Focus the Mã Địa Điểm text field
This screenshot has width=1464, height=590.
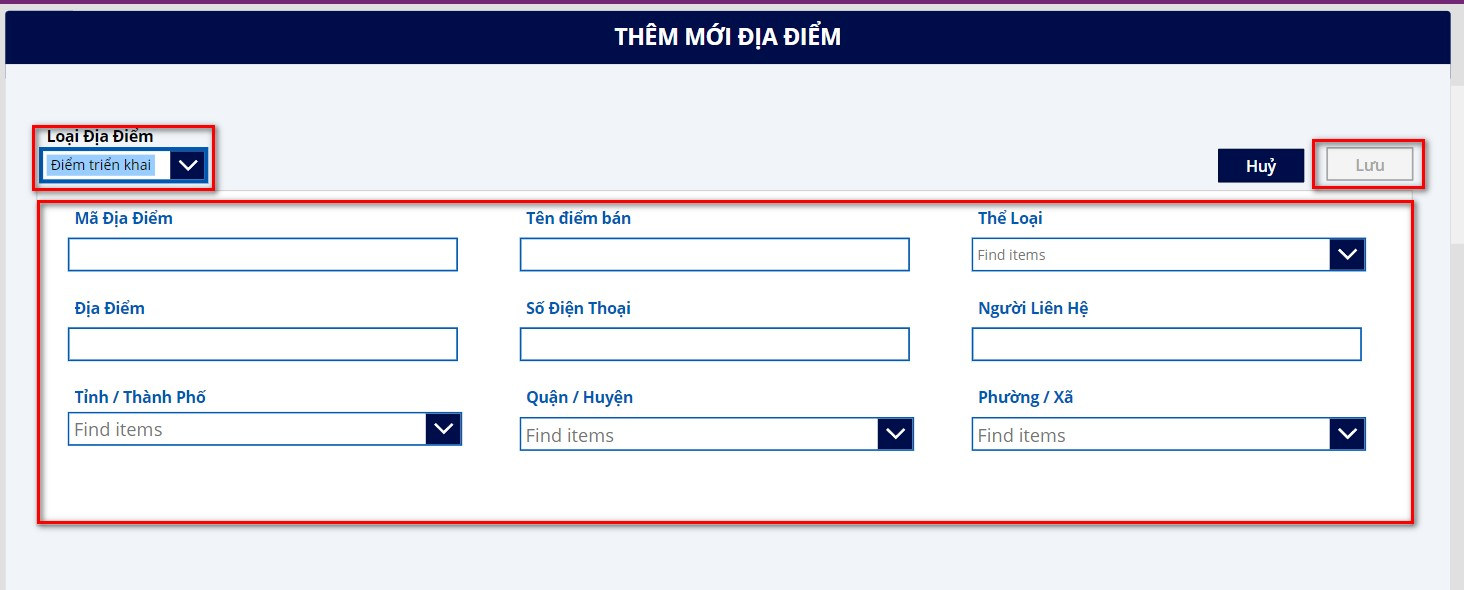click(x=263, y=255)
